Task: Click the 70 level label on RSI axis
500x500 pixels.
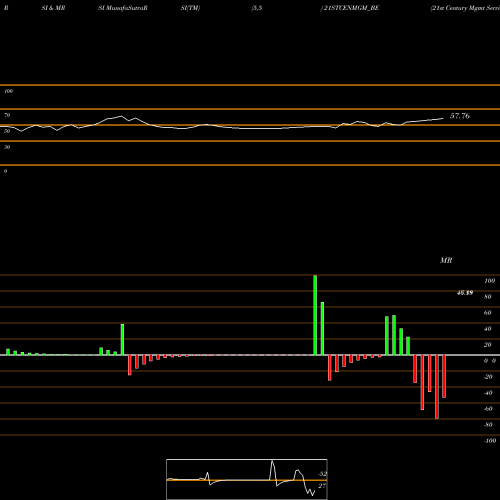Action: [x=7, y=115]
